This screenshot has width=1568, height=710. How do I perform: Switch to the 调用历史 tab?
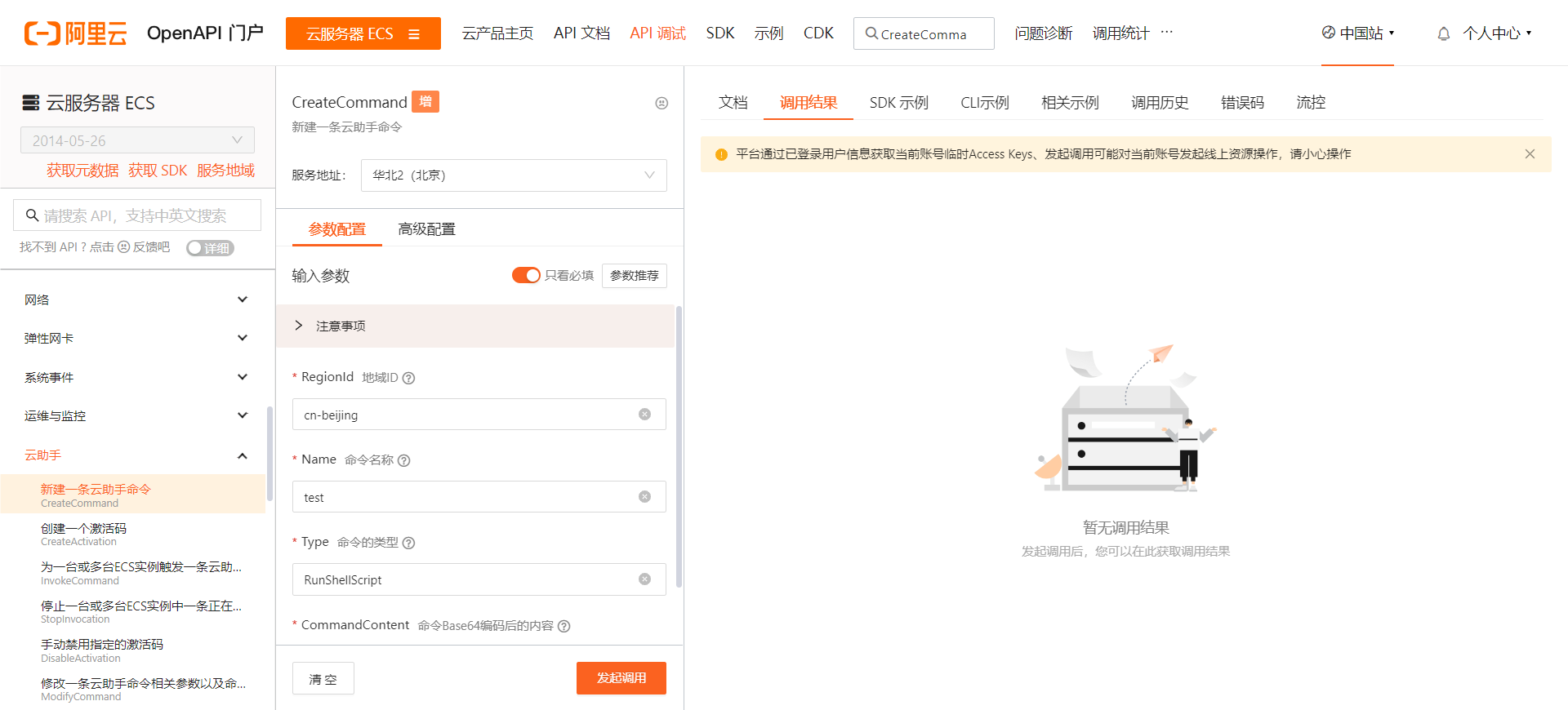click(x=1160, y=102)
